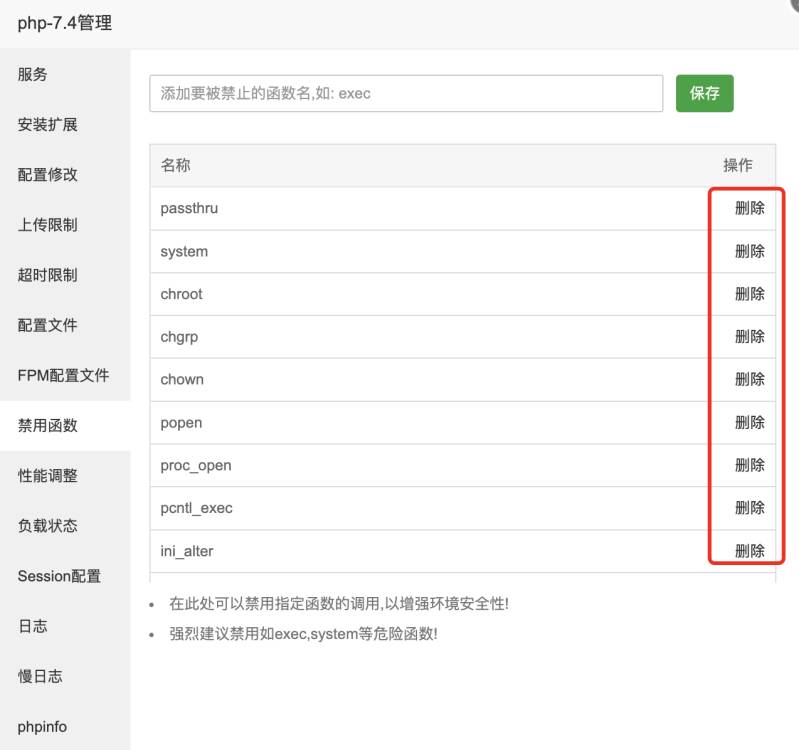Select the 超时限制 sidebar item

pyautogui.click(x=47, y=275)
